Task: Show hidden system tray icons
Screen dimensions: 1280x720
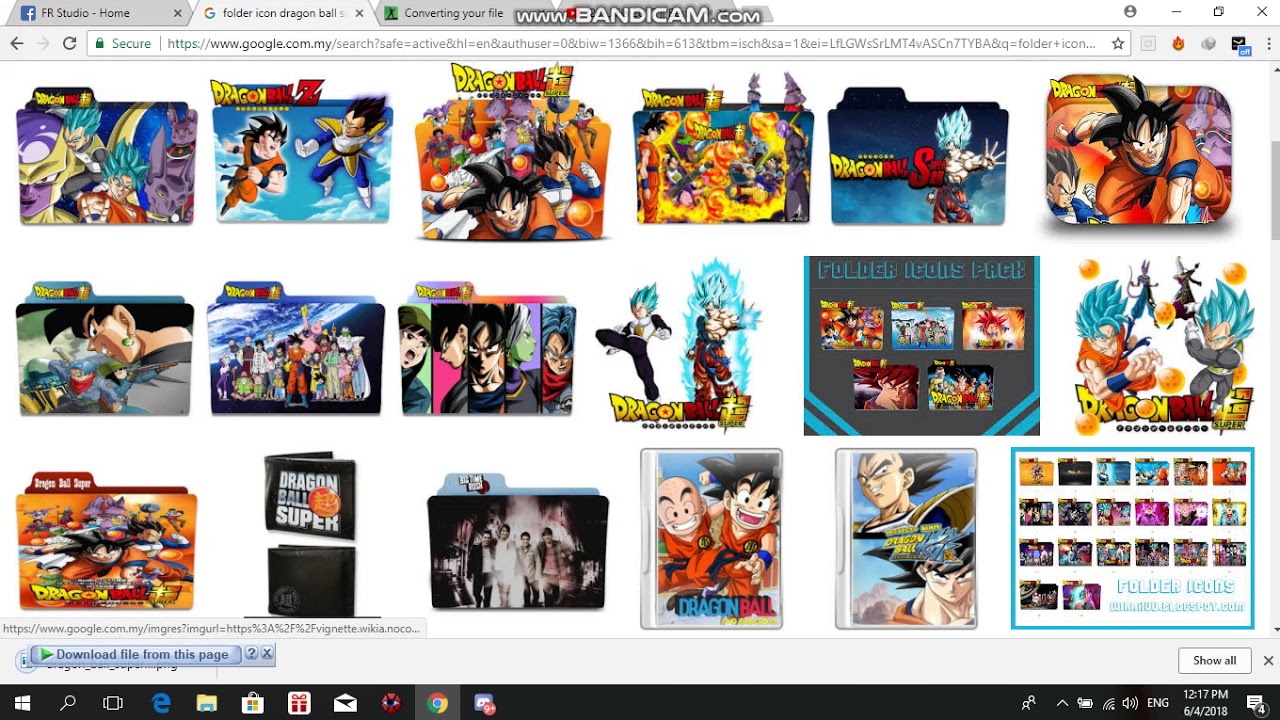Action: (1062, 703)
